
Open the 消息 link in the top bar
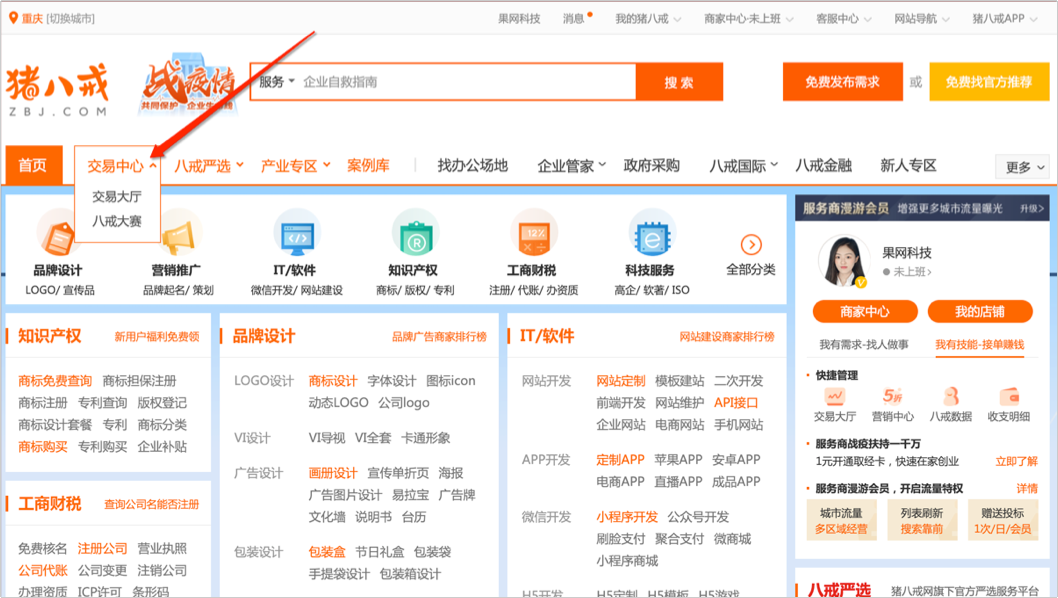coord(574,19)
